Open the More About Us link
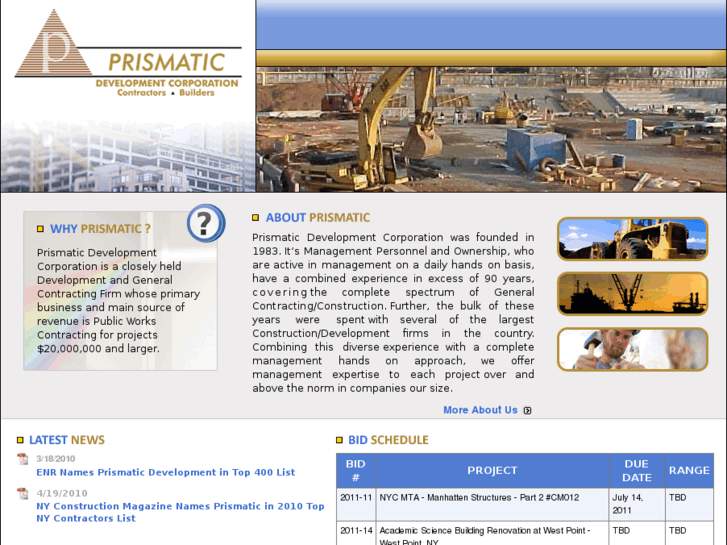Screen dimensions: 727x545 click(480, 410)
